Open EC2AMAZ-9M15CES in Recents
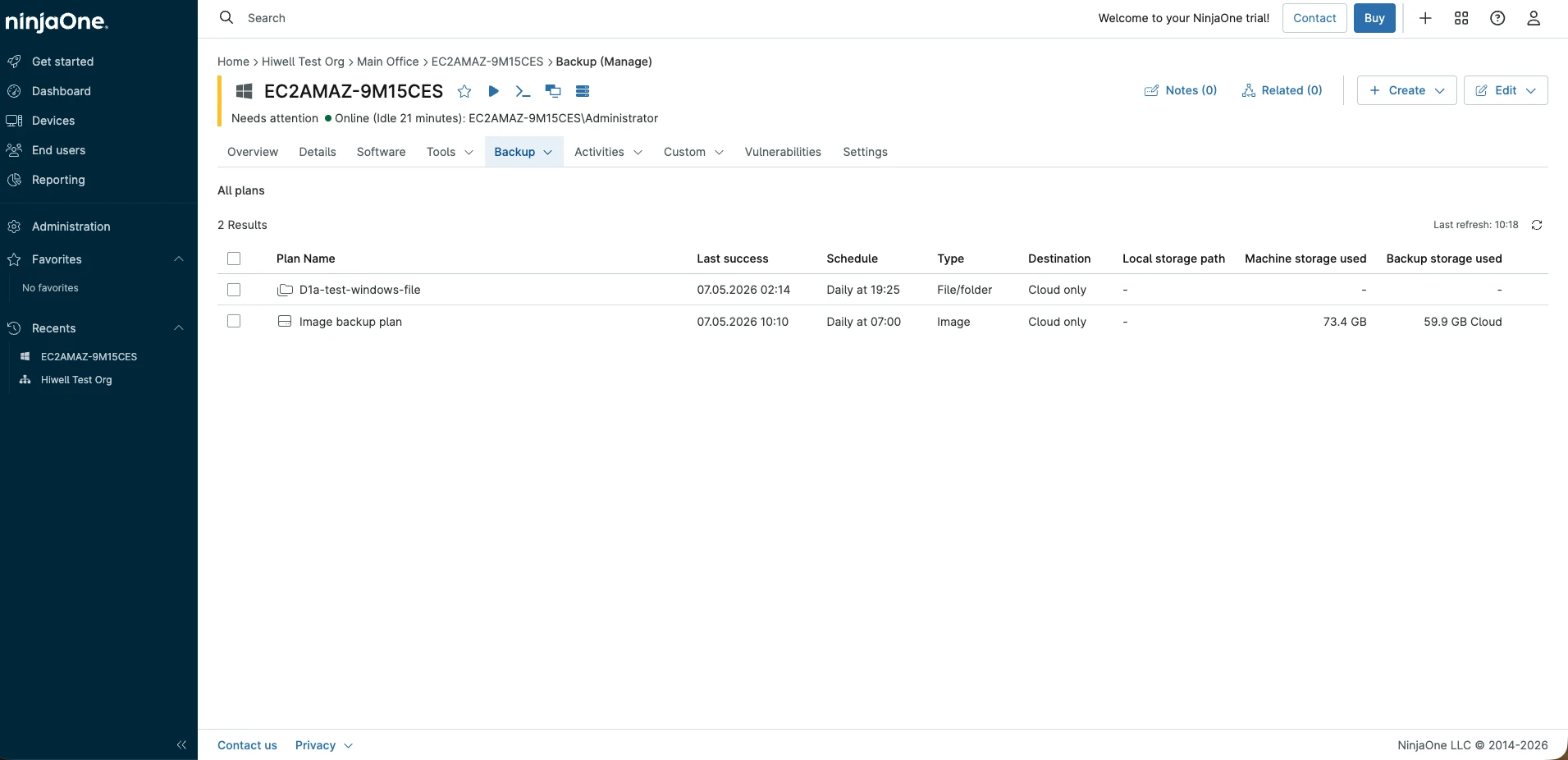Screen dimensions: 1568x760 (89, 357)
